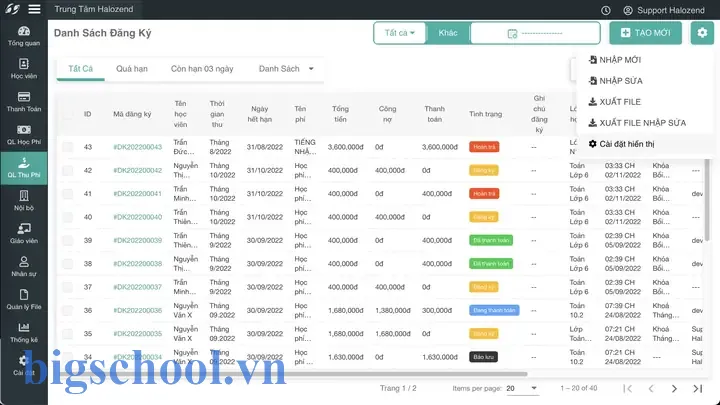The image size is (720, 405).
Task: Click the green settings gear button
Action: point(702,33)
